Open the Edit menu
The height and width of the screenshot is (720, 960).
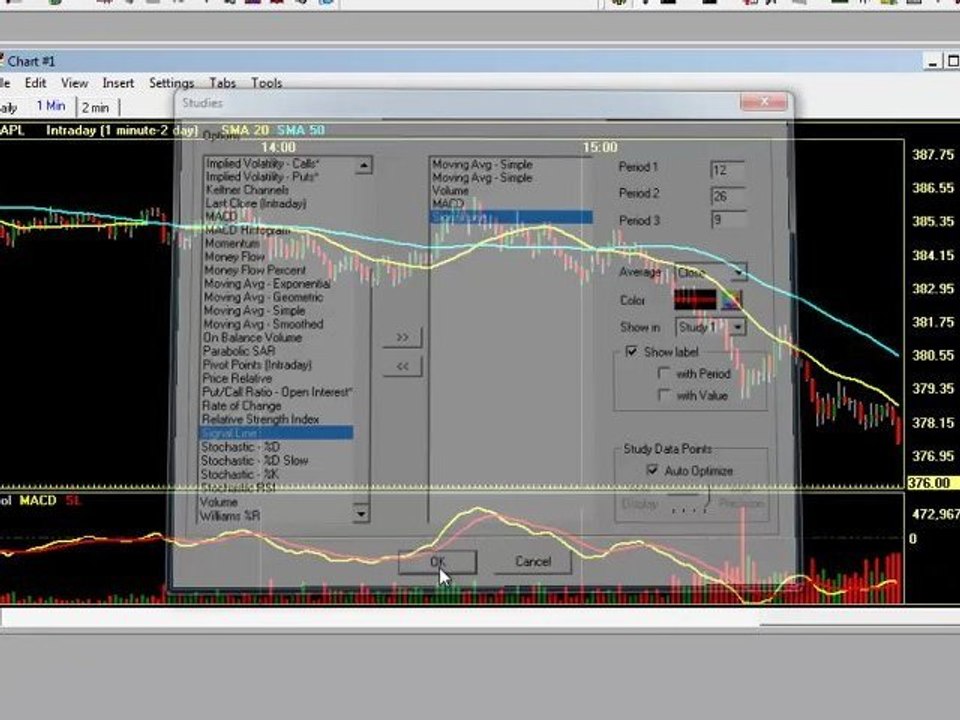coord(35,83)
